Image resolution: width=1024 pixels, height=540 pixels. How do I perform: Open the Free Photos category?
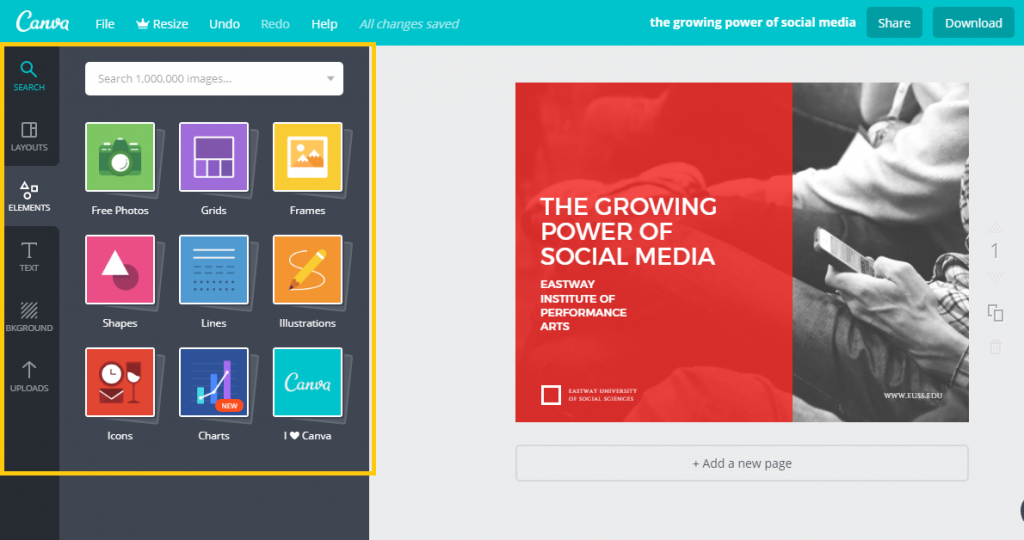[120, 157]
